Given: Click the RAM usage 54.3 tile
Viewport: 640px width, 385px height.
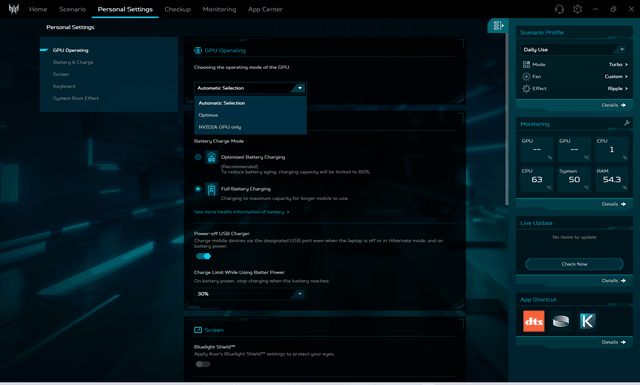Looking at the screenshot, I should pos(611,179).
